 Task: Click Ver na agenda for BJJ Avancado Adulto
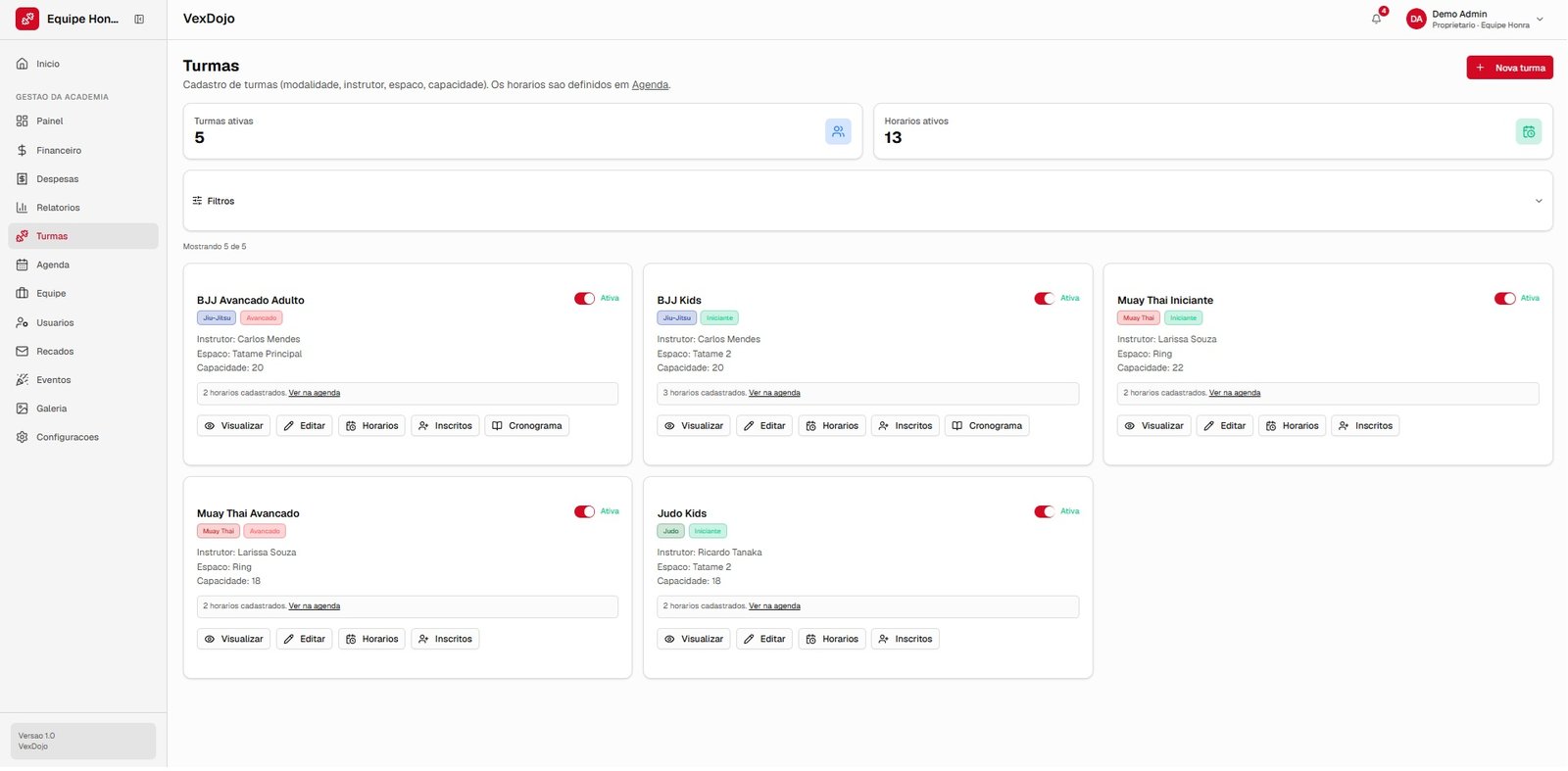click(315, 393)
